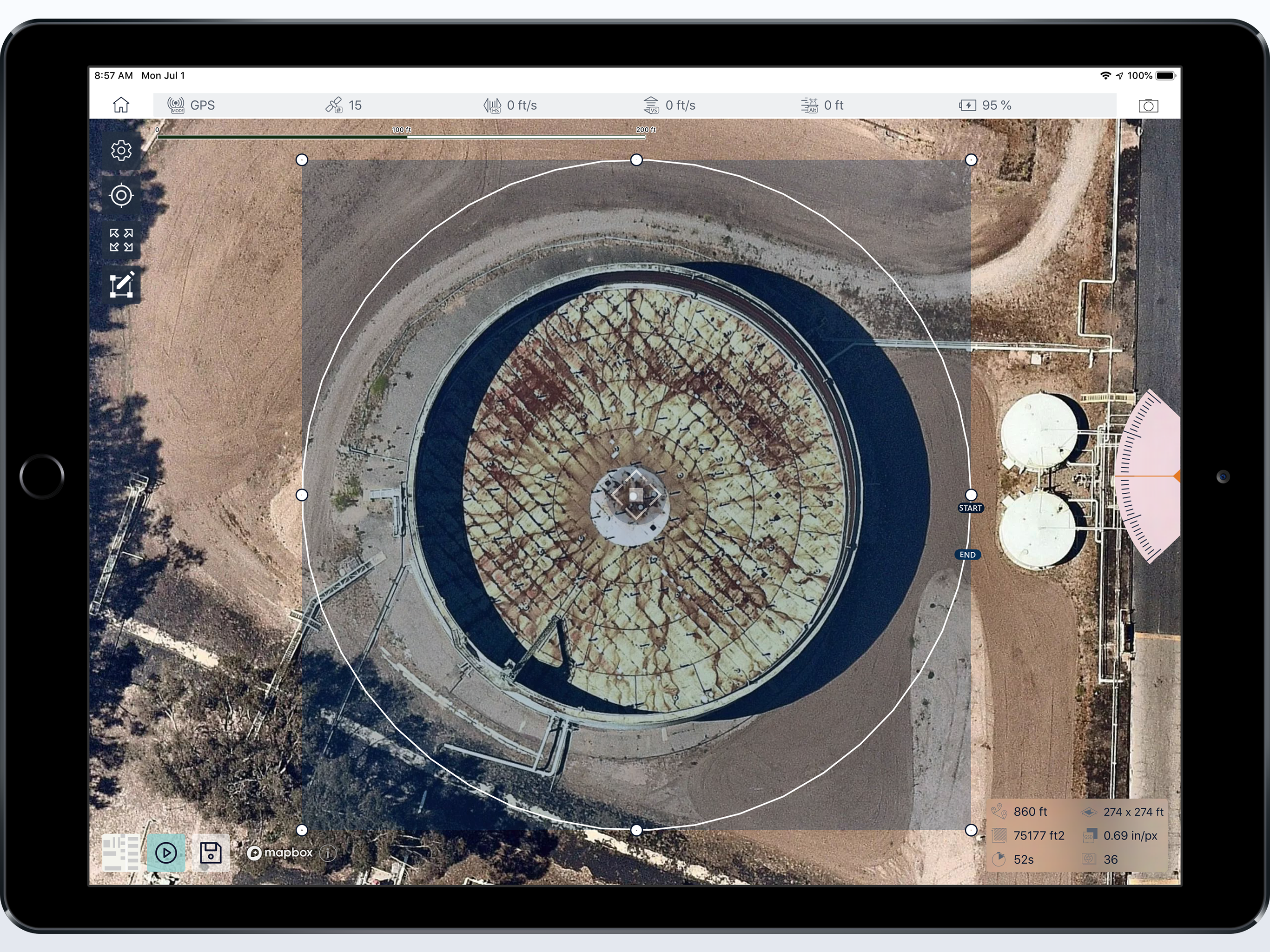Center map on drone location target
The image size is (1270, 952).
[121, 195]
